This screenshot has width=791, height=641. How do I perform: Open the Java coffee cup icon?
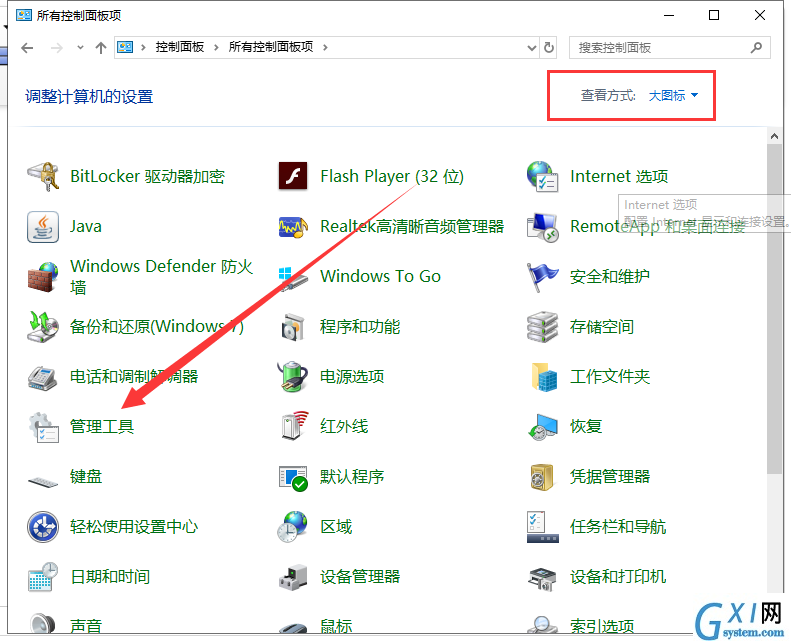pos(43,226)
